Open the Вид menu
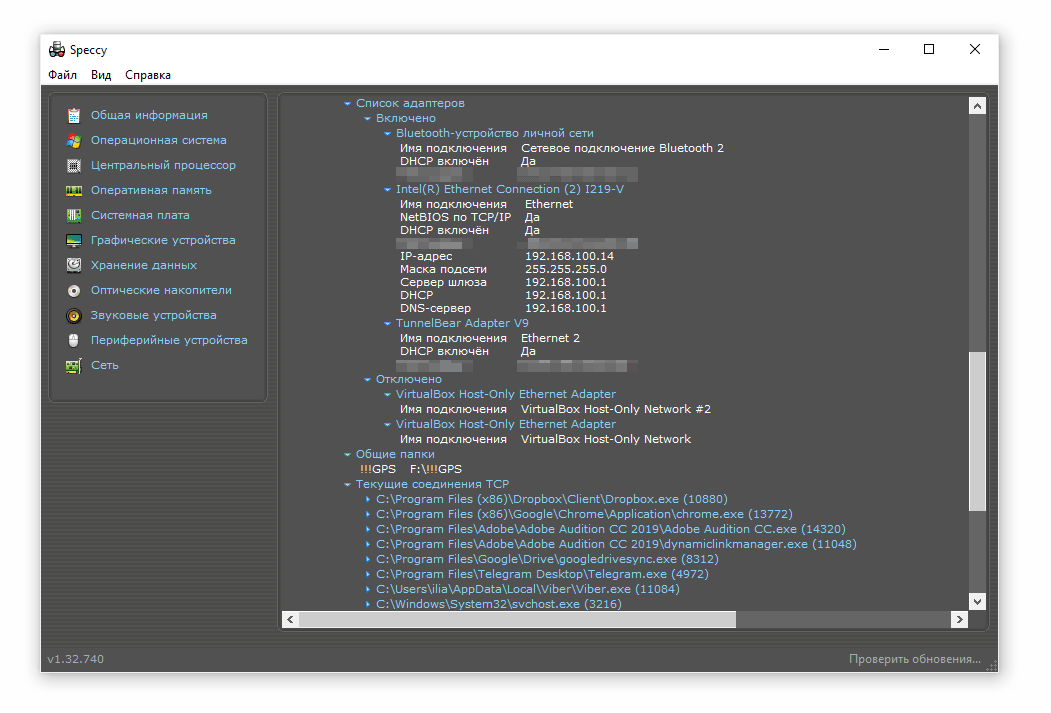This screenshot has height=713, width=1051. (x=101, y=75)
